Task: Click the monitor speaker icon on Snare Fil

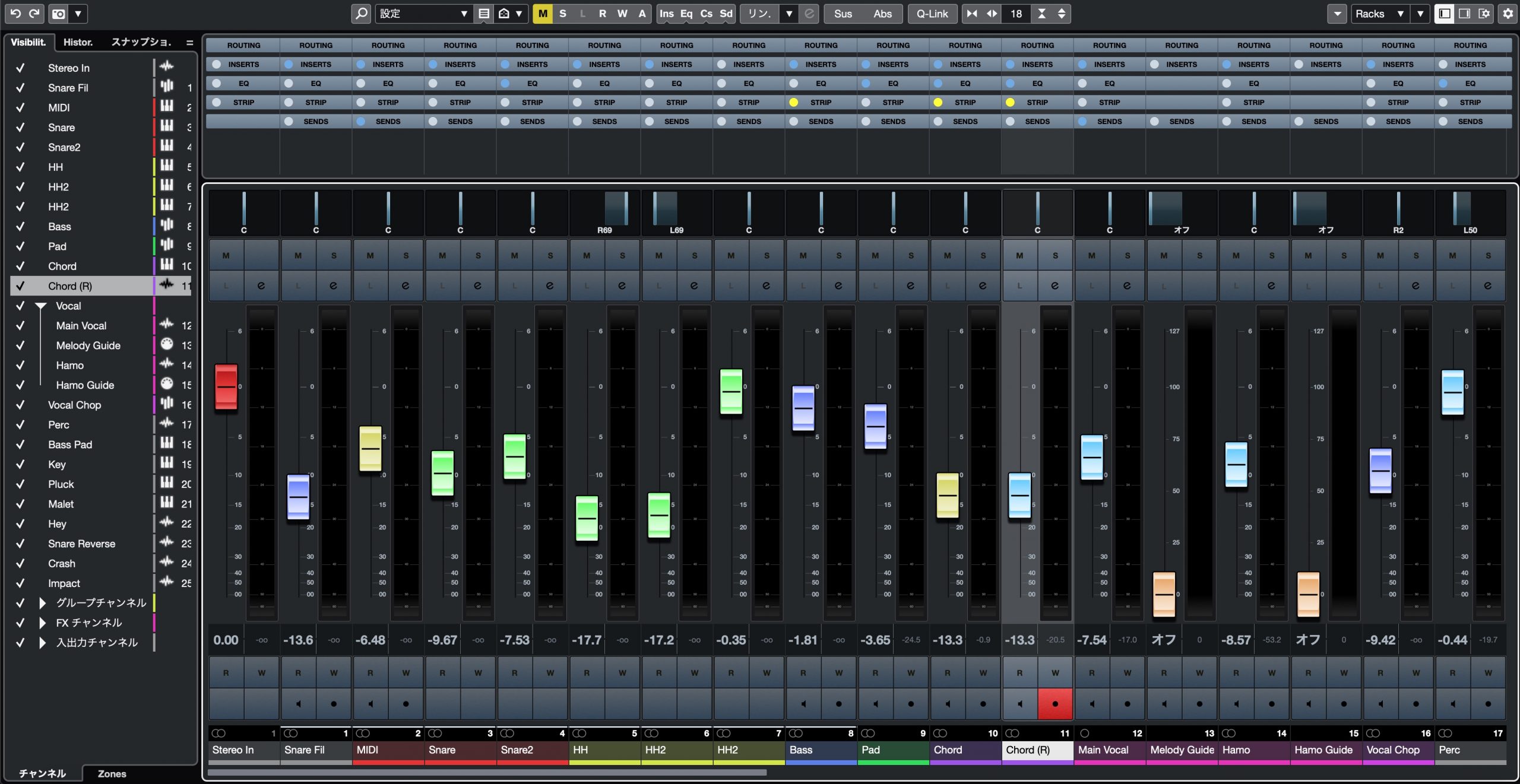Action: click(x=298, y=704)
